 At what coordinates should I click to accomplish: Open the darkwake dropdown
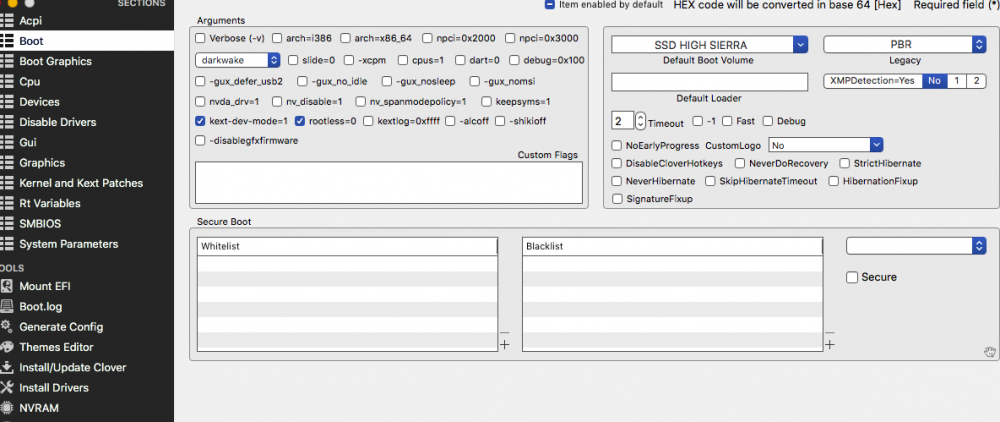[x=237, y=61]
